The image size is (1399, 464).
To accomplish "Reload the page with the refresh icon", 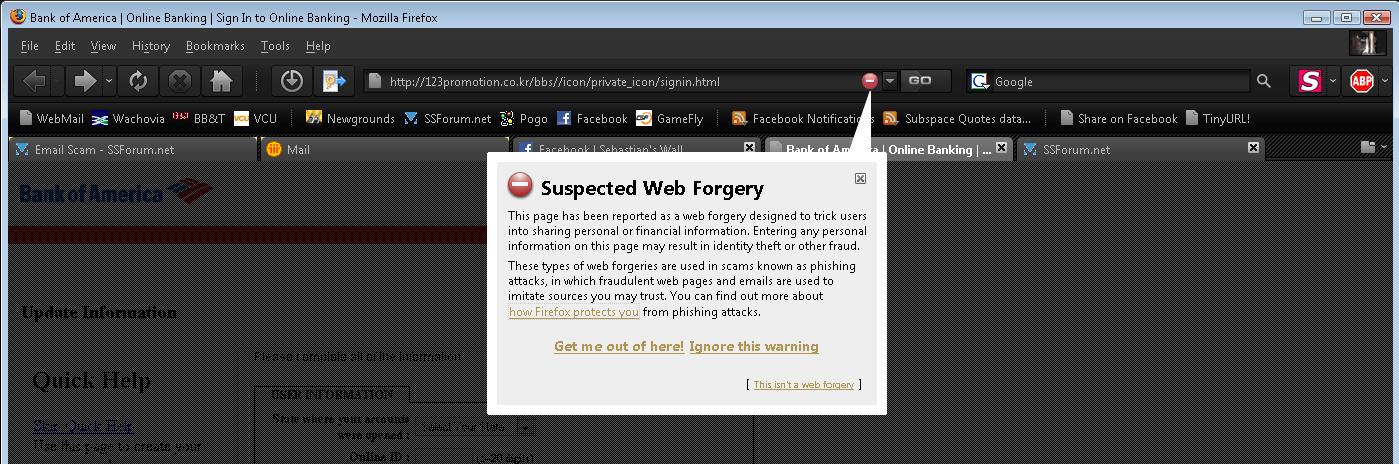I will 138,81.
